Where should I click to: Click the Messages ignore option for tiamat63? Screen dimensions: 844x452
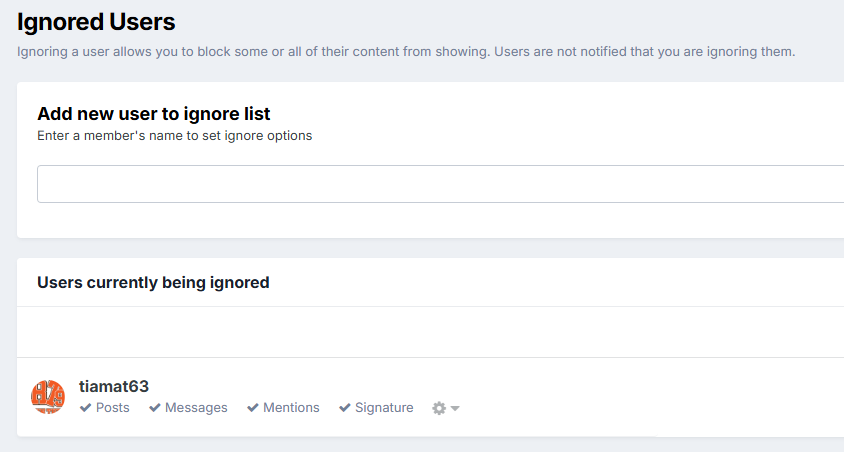[x=188, y=408]
